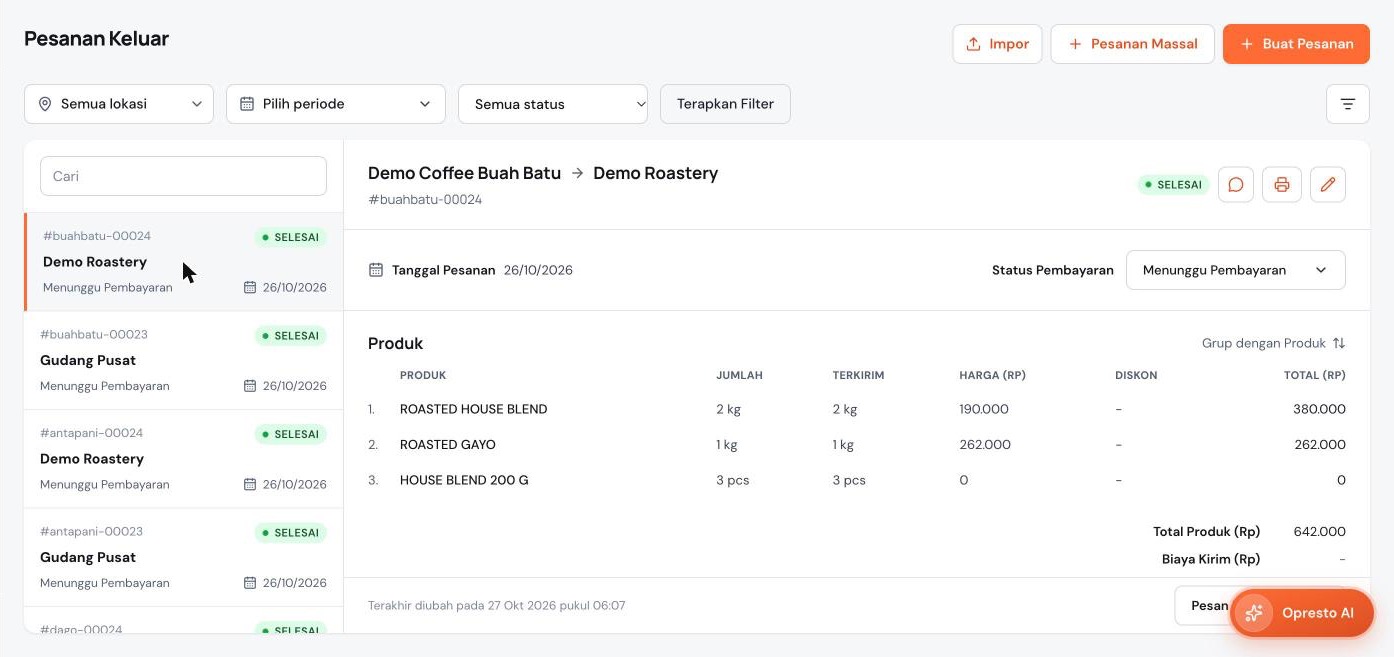
Task: Click ROASTED GAYO product name
Action: click(448, 445)
